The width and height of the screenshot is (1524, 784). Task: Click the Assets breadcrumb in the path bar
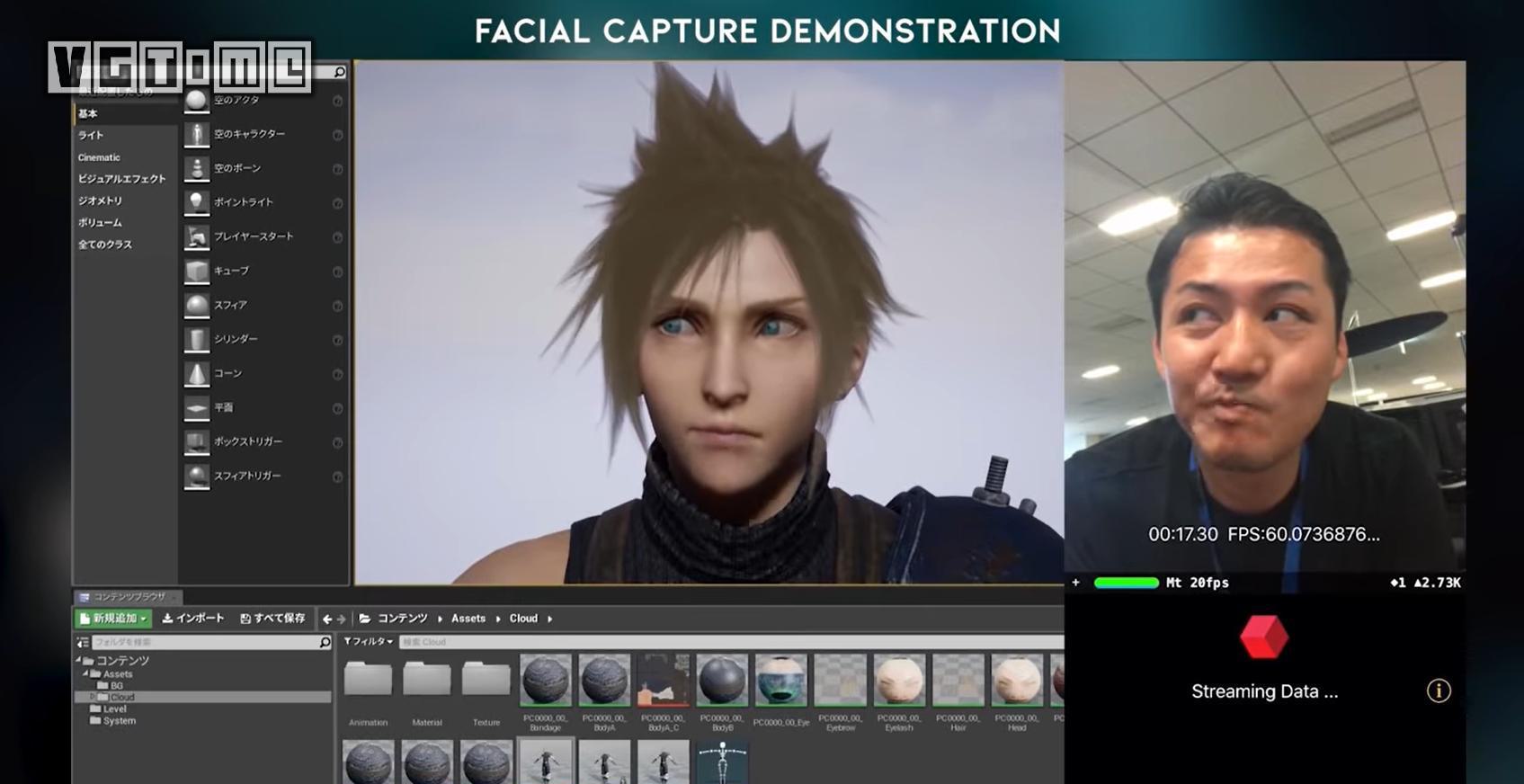click(468, 619)
